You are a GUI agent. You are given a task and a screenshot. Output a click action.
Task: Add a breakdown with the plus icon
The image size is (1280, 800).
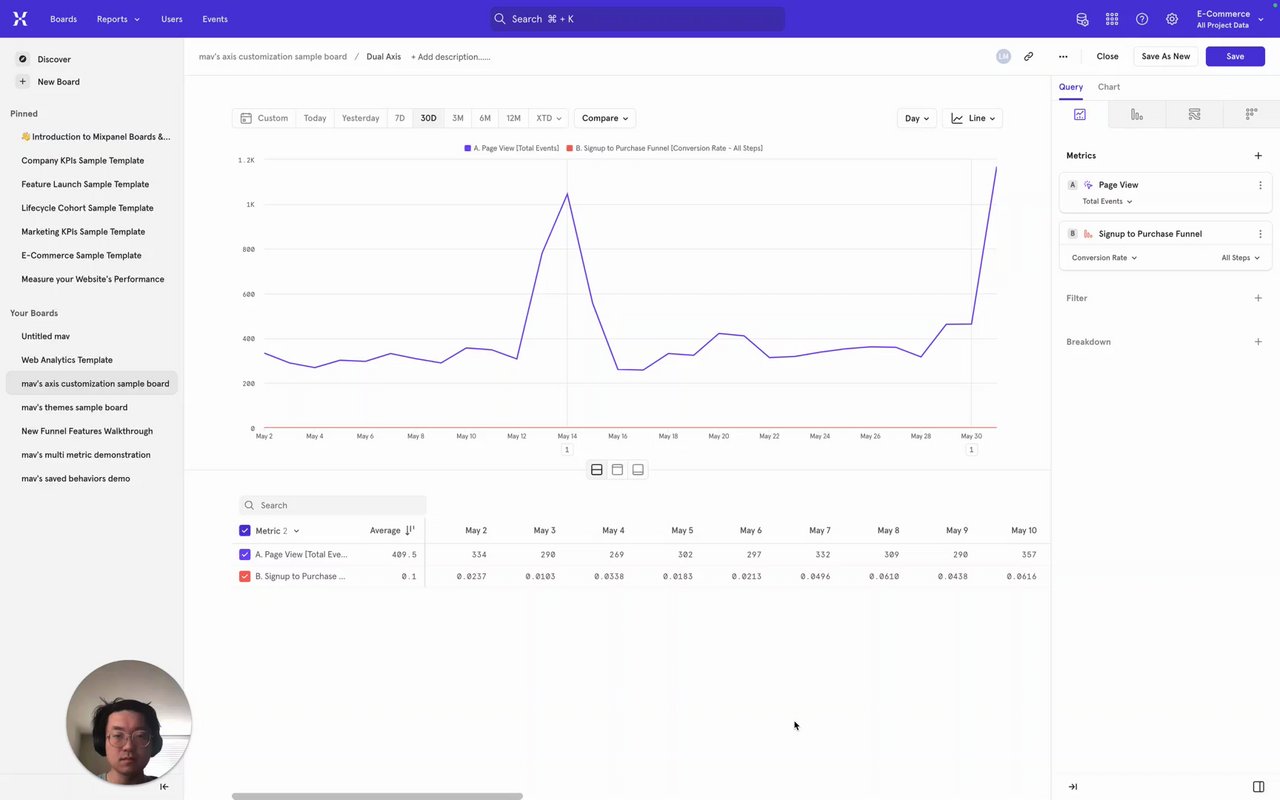pos(1258,342)
